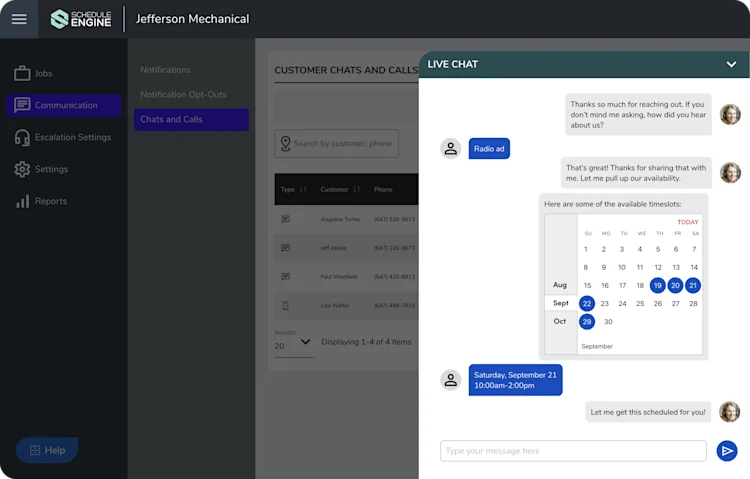Select Communication in the sidebar
This screenshot has height=479, width=750.
64,105
